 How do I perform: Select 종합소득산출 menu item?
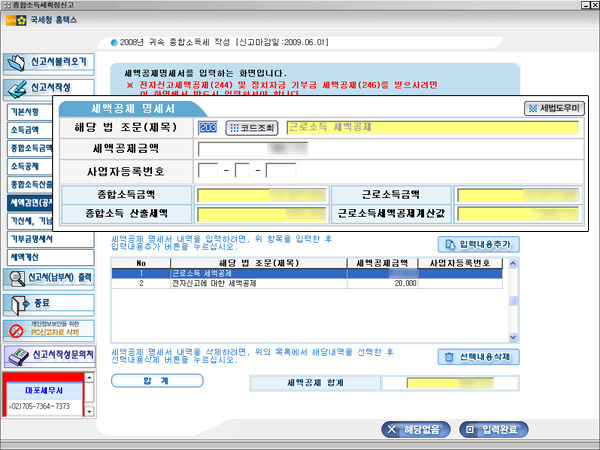30,185
